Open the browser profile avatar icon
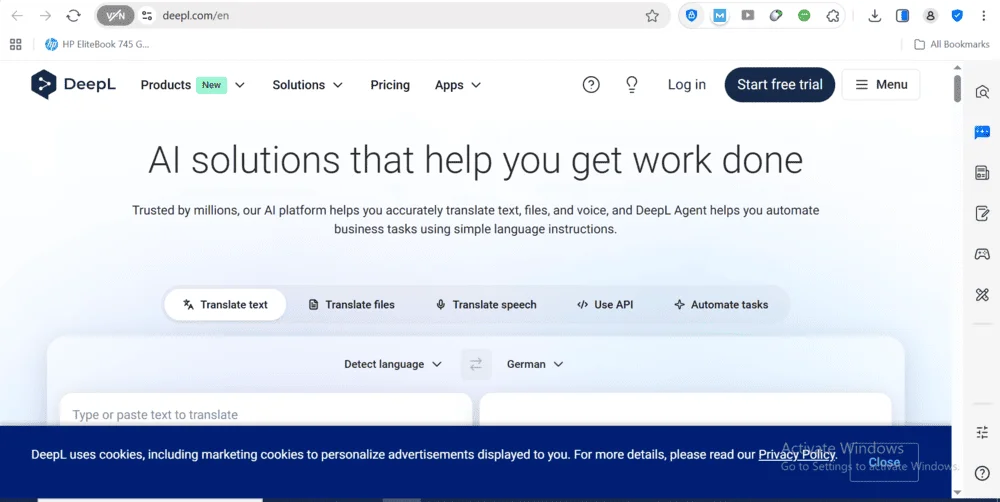The width and height of the screenshot is (1000, 502). coord(930,16)
